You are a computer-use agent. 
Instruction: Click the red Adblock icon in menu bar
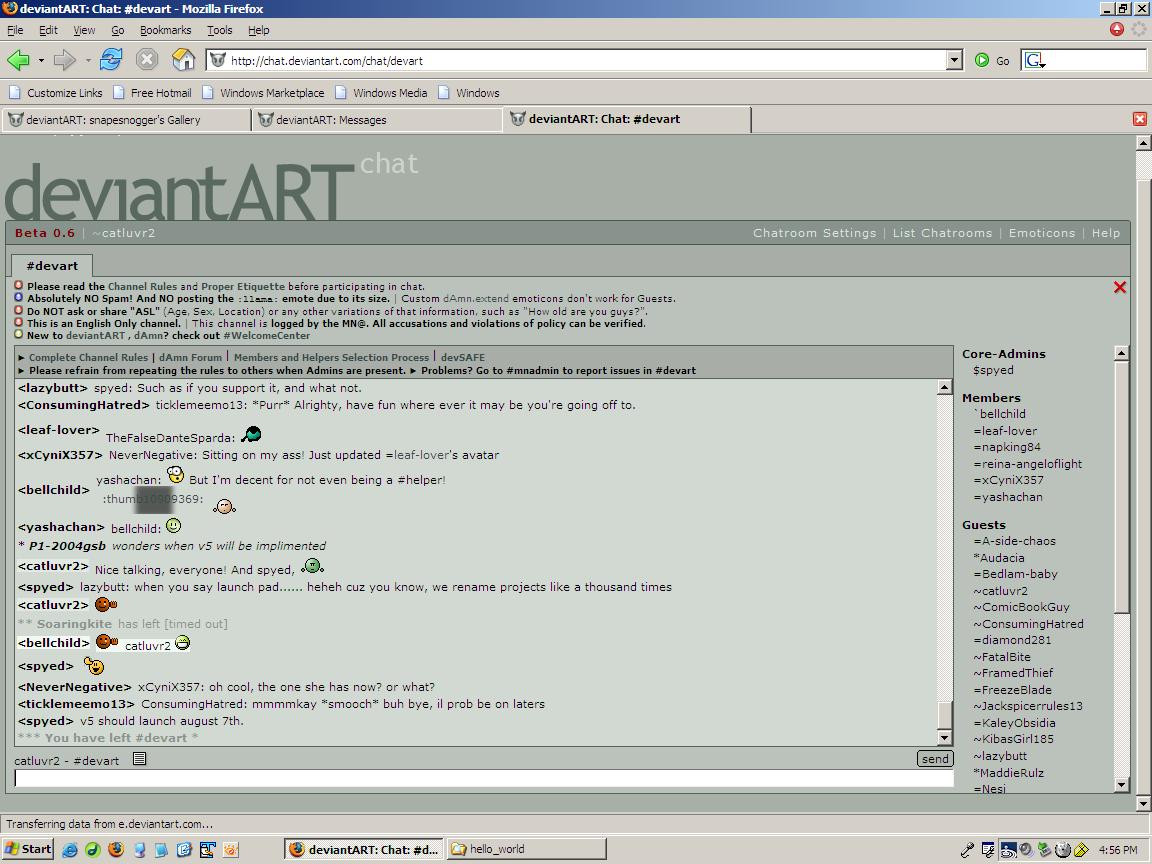(1117, 29)
